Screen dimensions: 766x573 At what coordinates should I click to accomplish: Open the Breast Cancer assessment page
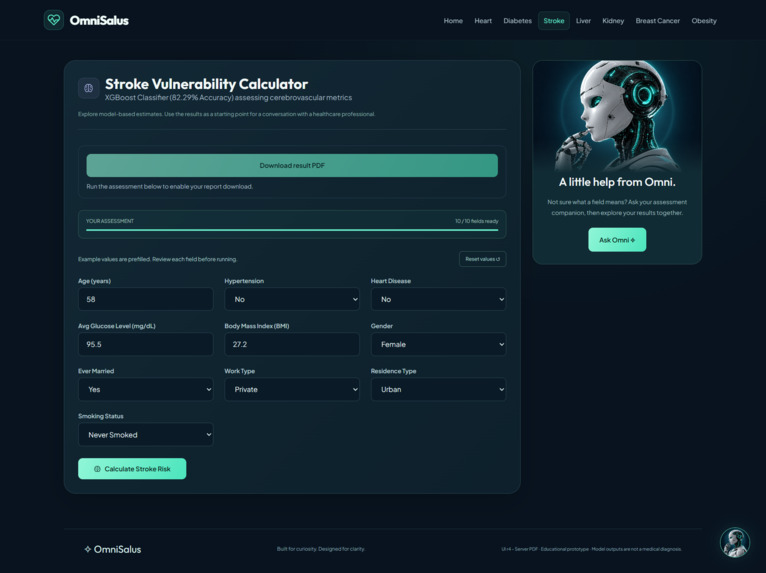(x=657, y=21)
